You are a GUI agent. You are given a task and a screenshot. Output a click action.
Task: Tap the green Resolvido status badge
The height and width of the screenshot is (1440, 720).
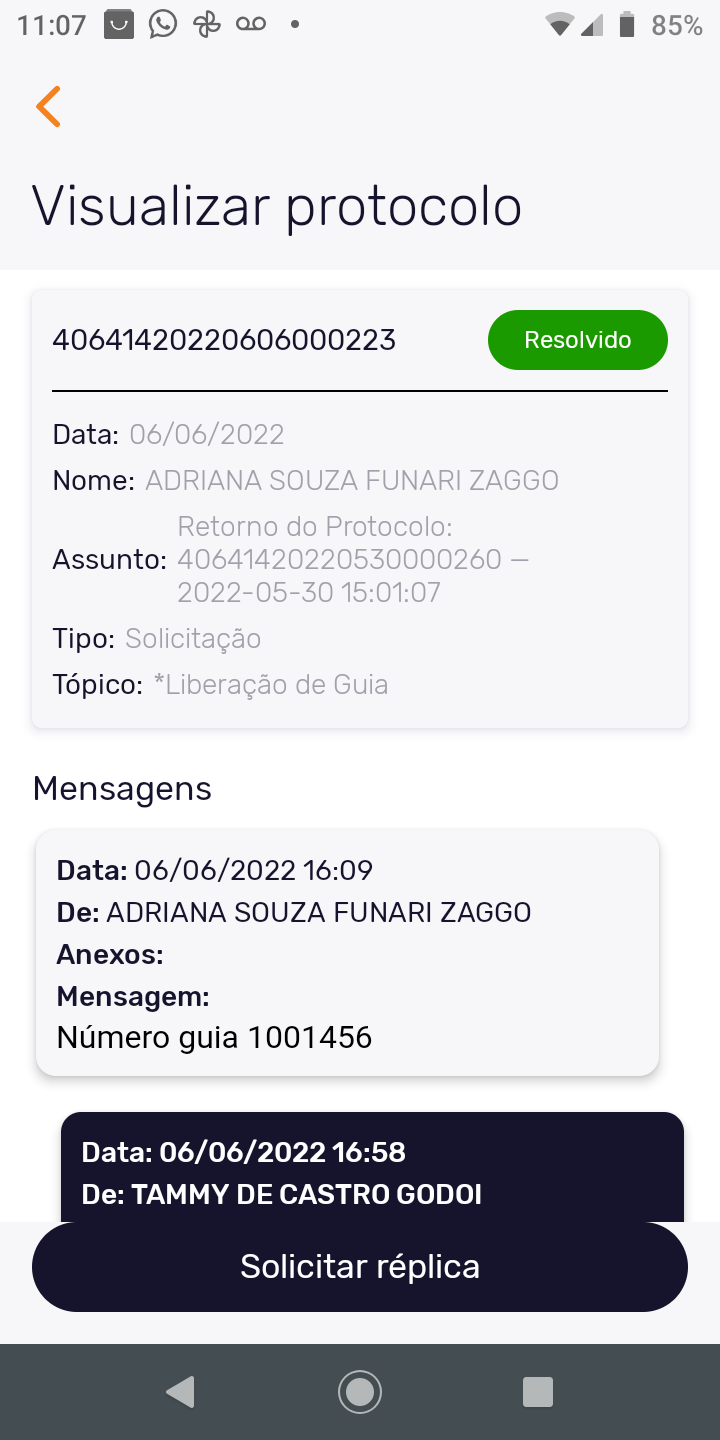click(577, 340)
